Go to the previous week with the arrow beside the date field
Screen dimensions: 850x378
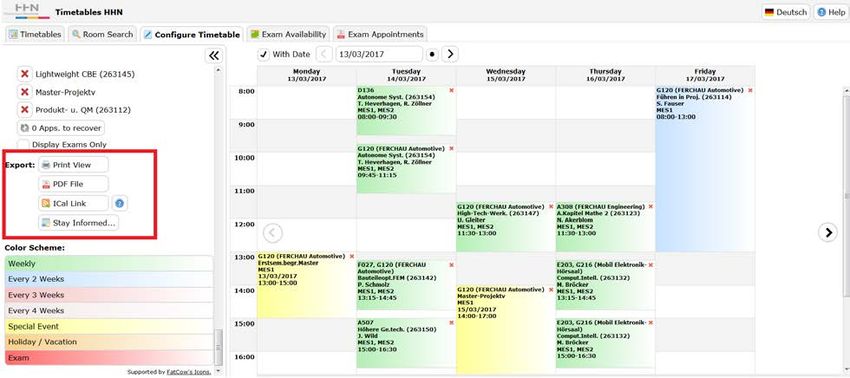coord(324,54)
